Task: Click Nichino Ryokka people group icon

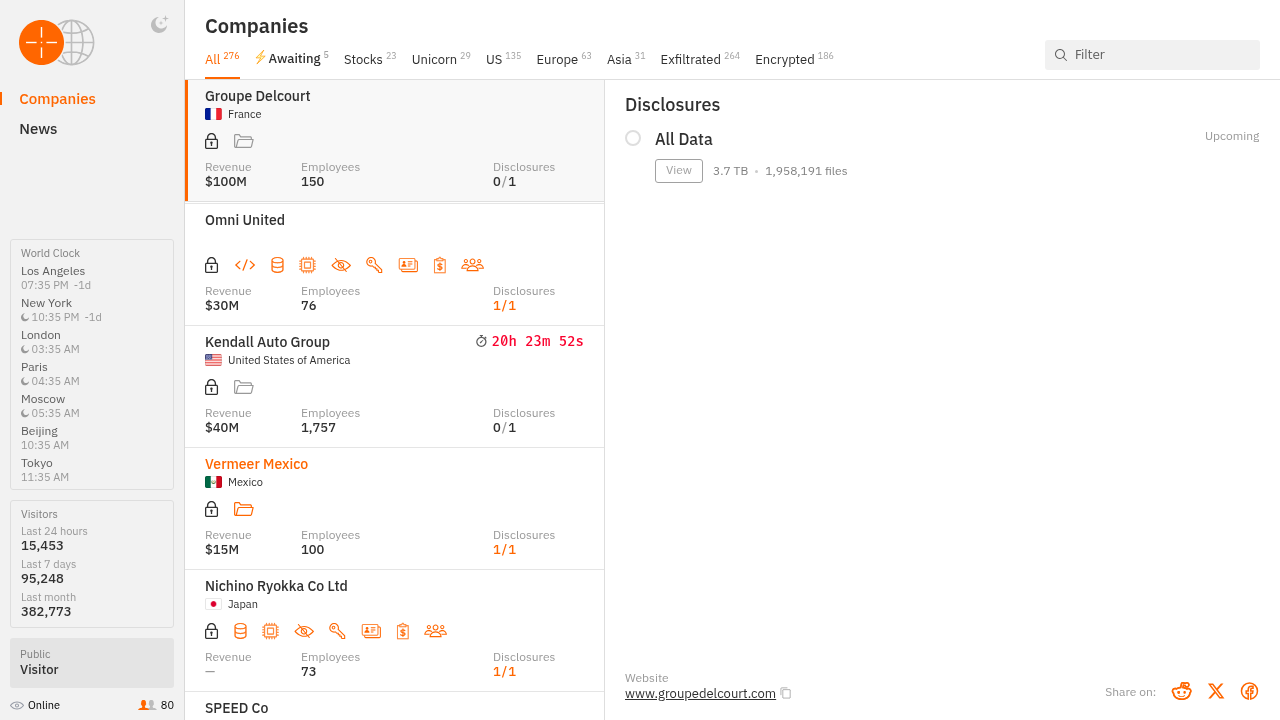Action: coord(435,631)
